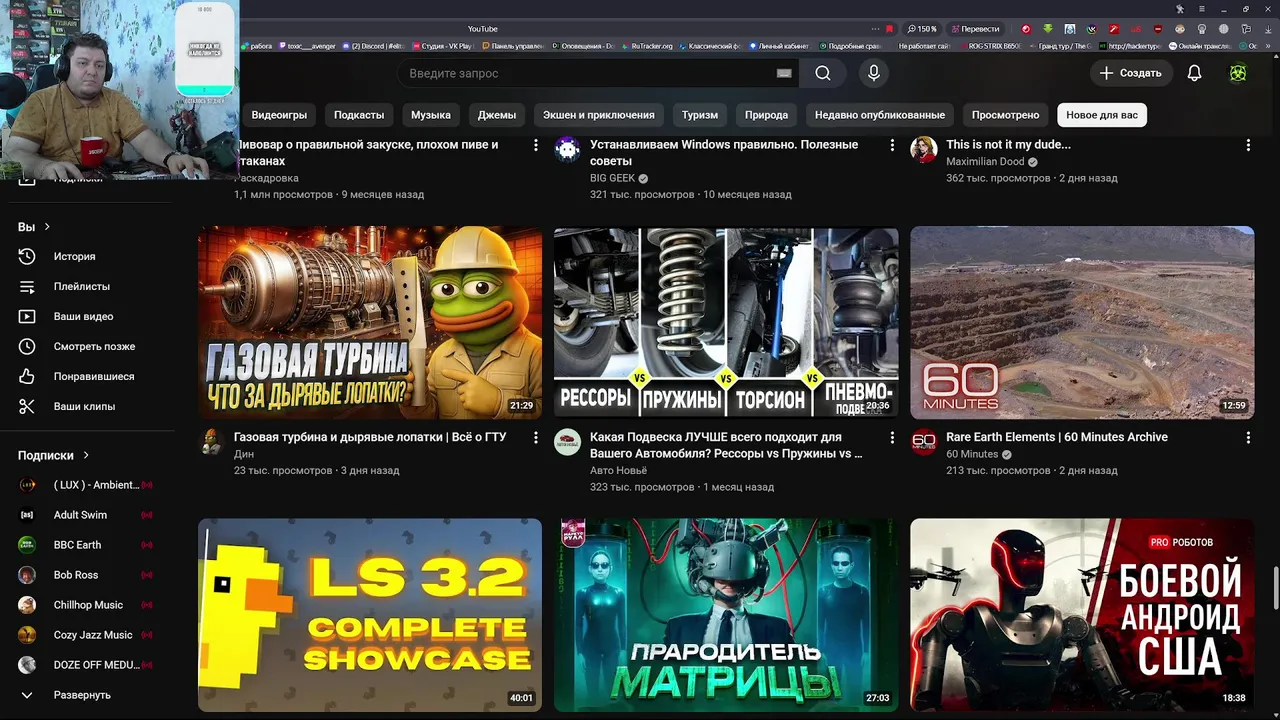The height and width of the screenshot is (720, 1280).
Task: Open the notifications bell
Action: [1194, 73]
